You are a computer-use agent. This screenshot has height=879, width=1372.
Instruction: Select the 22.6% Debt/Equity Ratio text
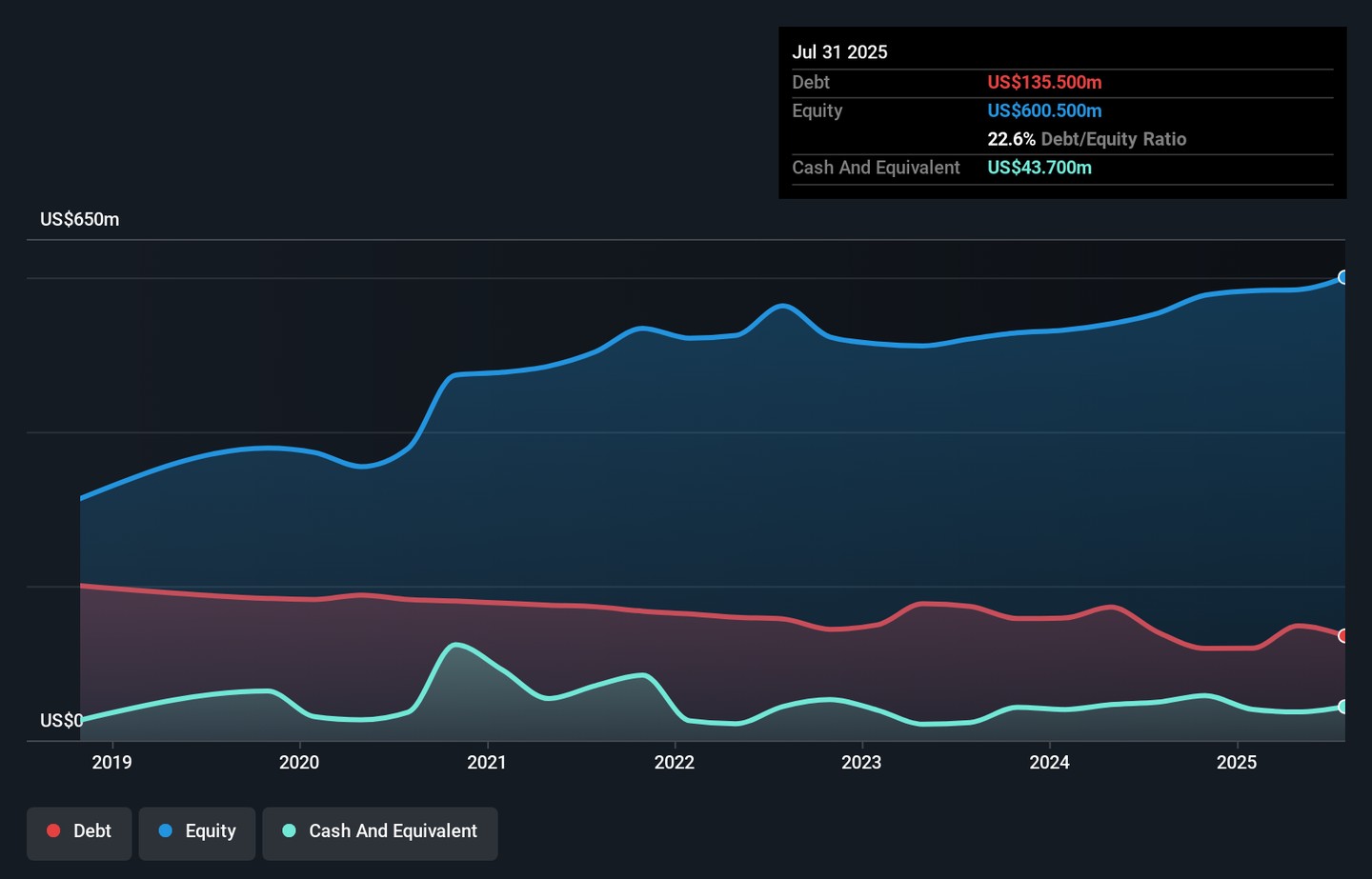[1086, 139]
